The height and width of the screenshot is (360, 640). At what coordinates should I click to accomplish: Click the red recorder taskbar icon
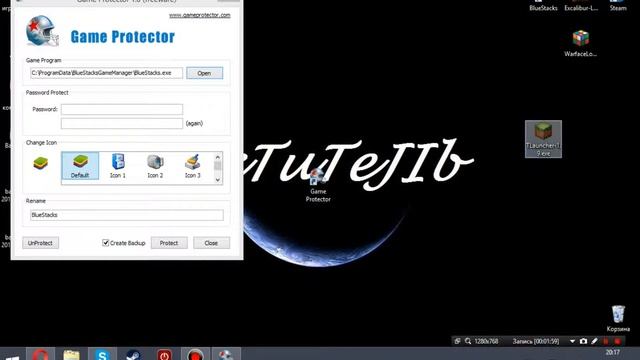point(196,354)
